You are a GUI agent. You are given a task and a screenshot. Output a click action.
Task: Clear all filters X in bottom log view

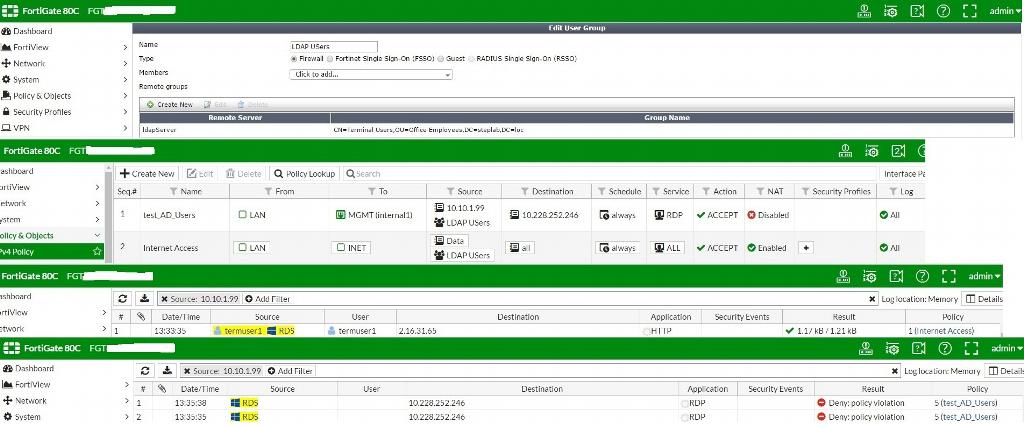click(x=895, y=370)
